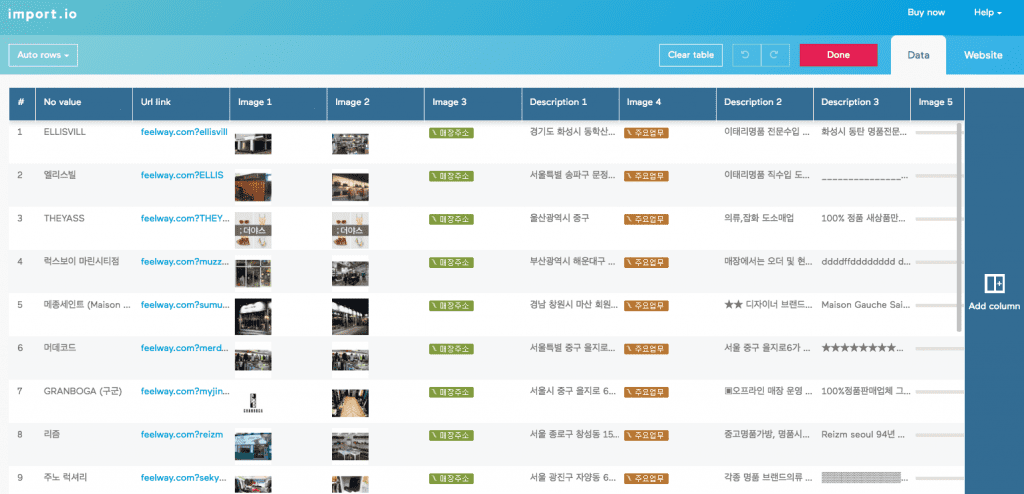Select the Url link column header
This screenshot has height=494, width=1024.
point(181,103)
